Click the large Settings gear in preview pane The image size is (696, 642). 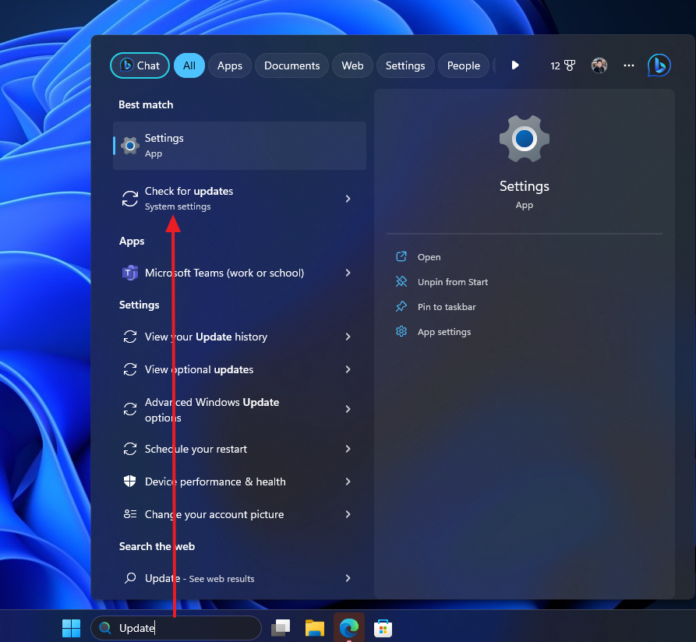(524, 139)
